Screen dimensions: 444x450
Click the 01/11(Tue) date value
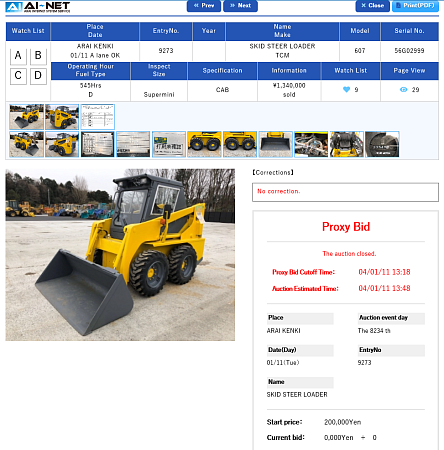tap(283, 363)
